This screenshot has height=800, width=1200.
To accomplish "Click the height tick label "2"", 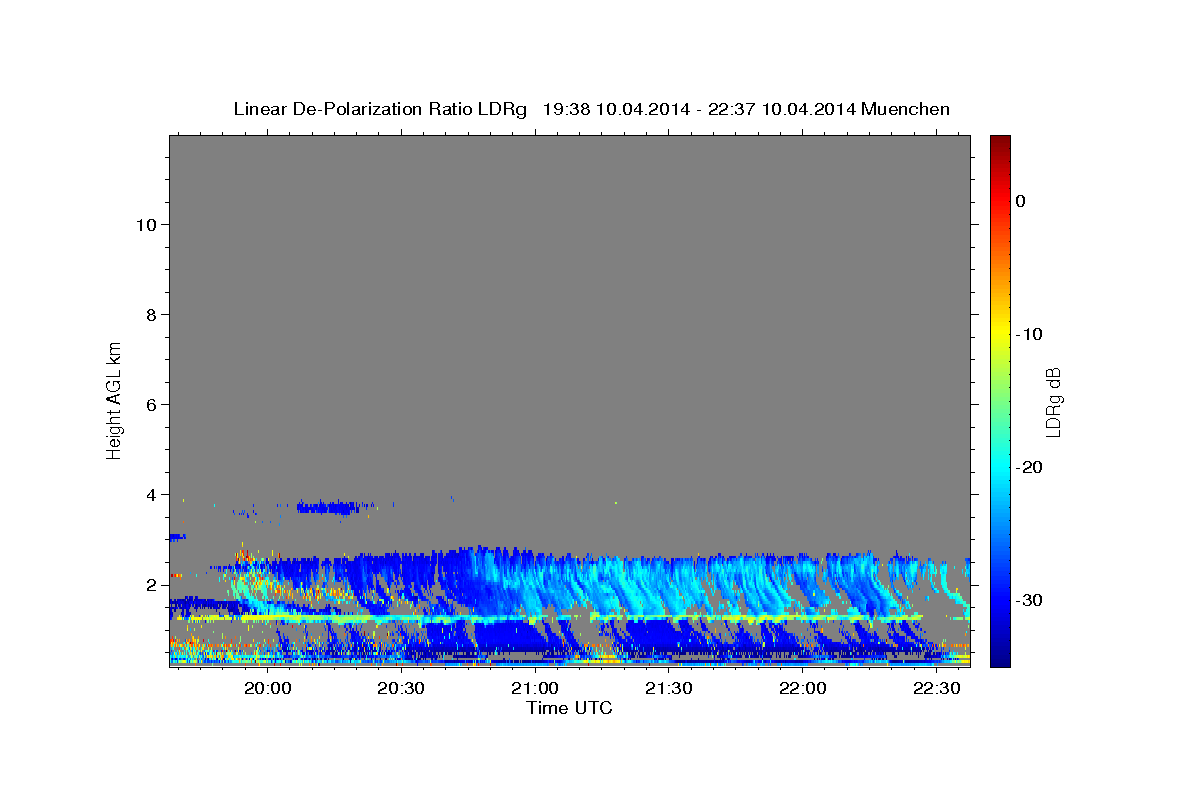I will coord(150,584).
